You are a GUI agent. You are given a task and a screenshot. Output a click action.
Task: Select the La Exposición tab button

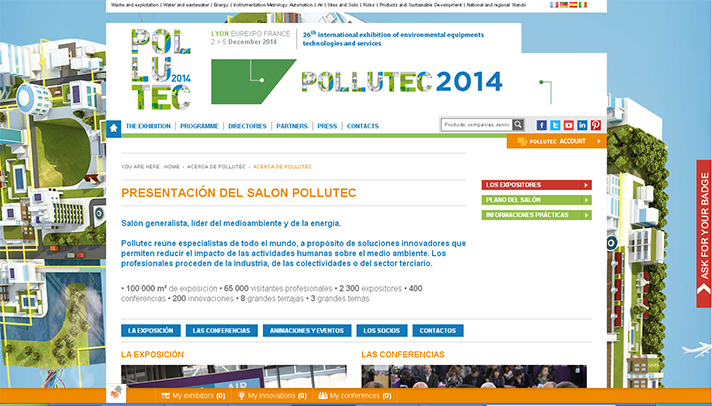pyautogui.click(x=151, y=331)
